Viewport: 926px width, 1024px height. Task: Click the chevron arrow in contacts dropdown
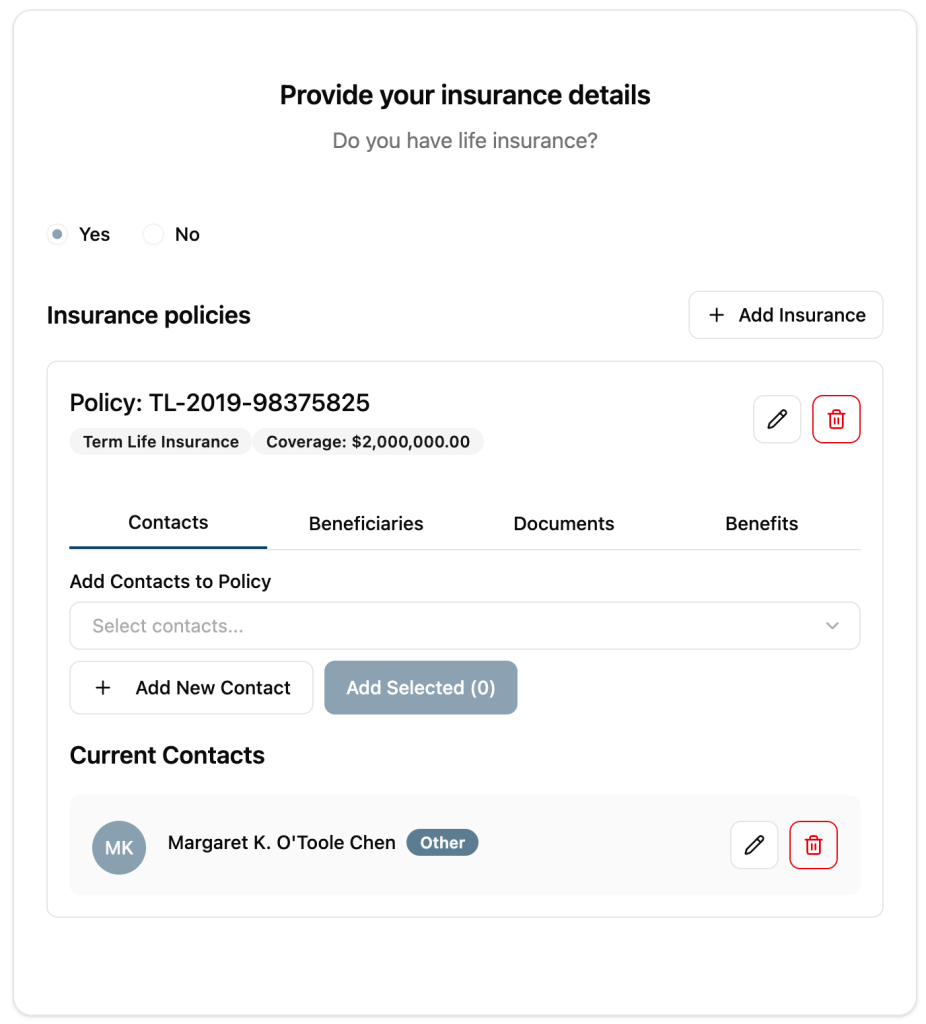coord(832,626)
